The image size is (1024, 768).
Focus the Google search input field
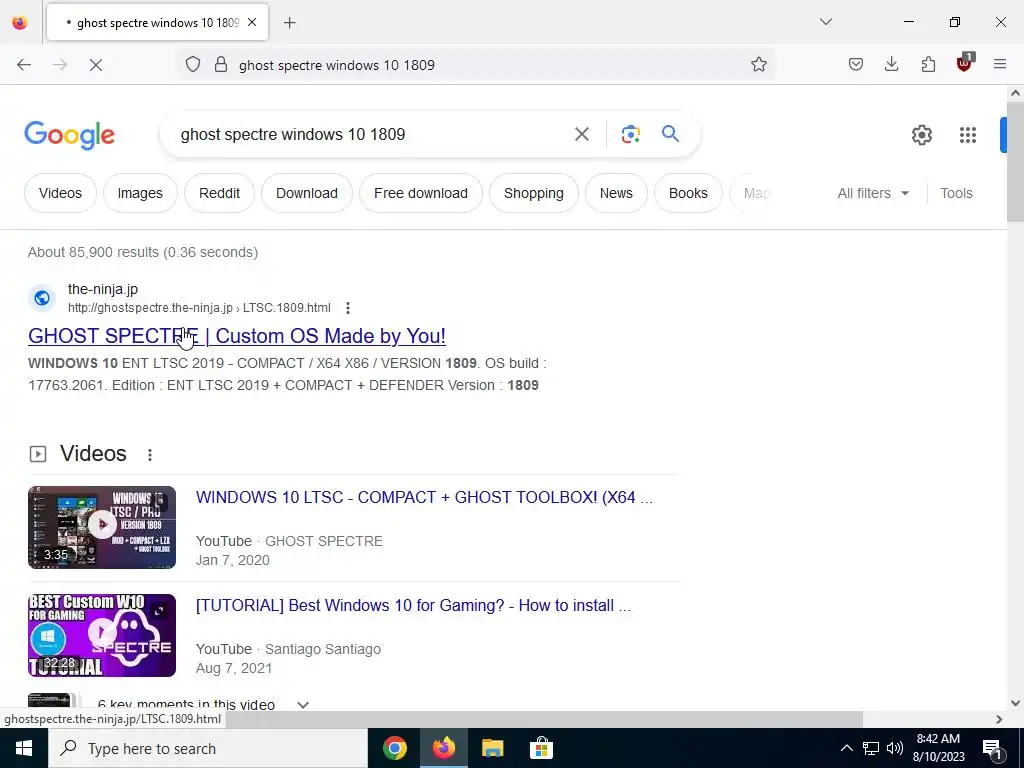[x=369, y=135]
